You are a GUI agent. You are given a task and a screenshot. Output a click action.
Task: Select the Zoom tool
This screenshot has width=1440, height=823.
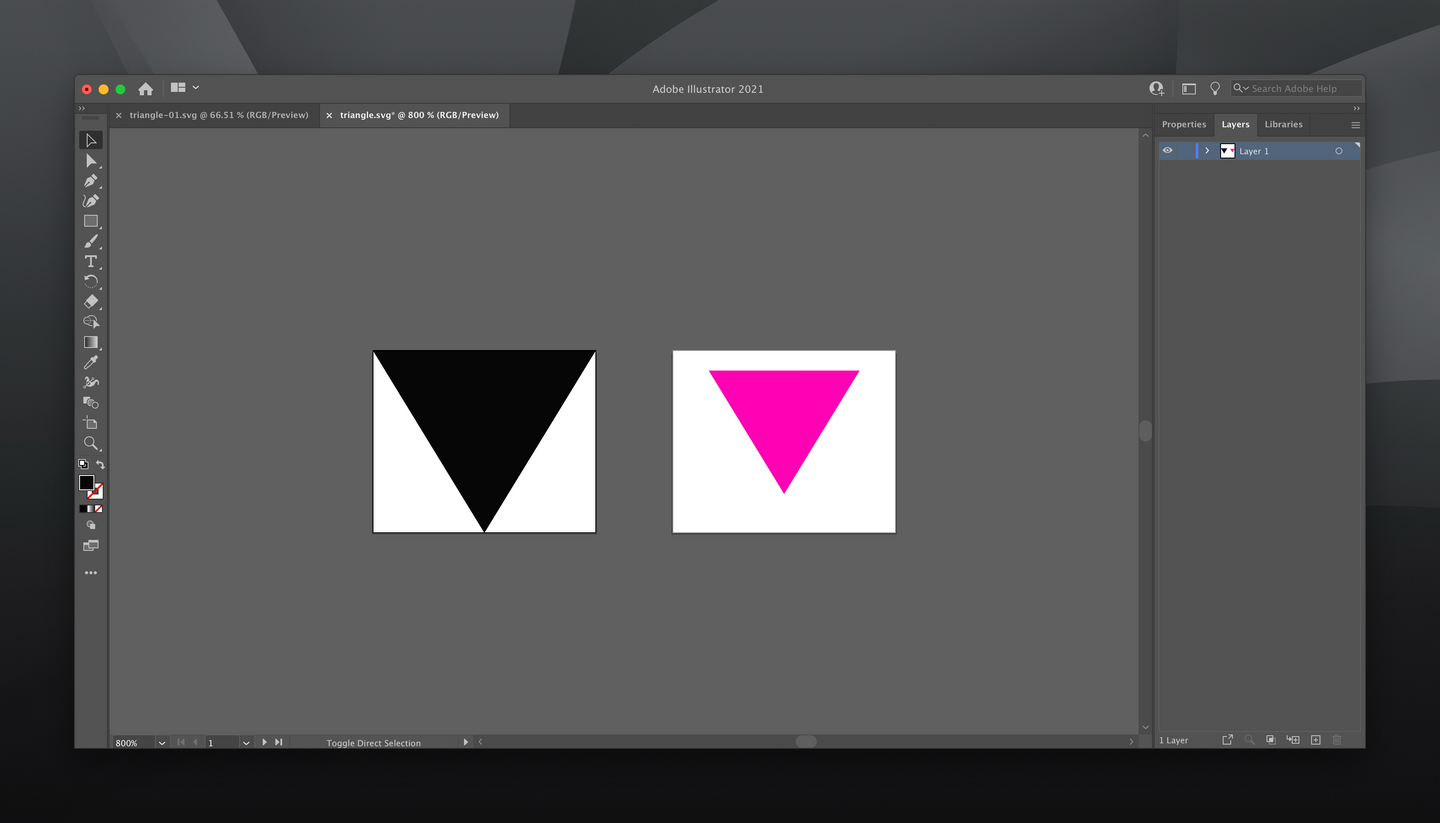(x=91, y=443)
